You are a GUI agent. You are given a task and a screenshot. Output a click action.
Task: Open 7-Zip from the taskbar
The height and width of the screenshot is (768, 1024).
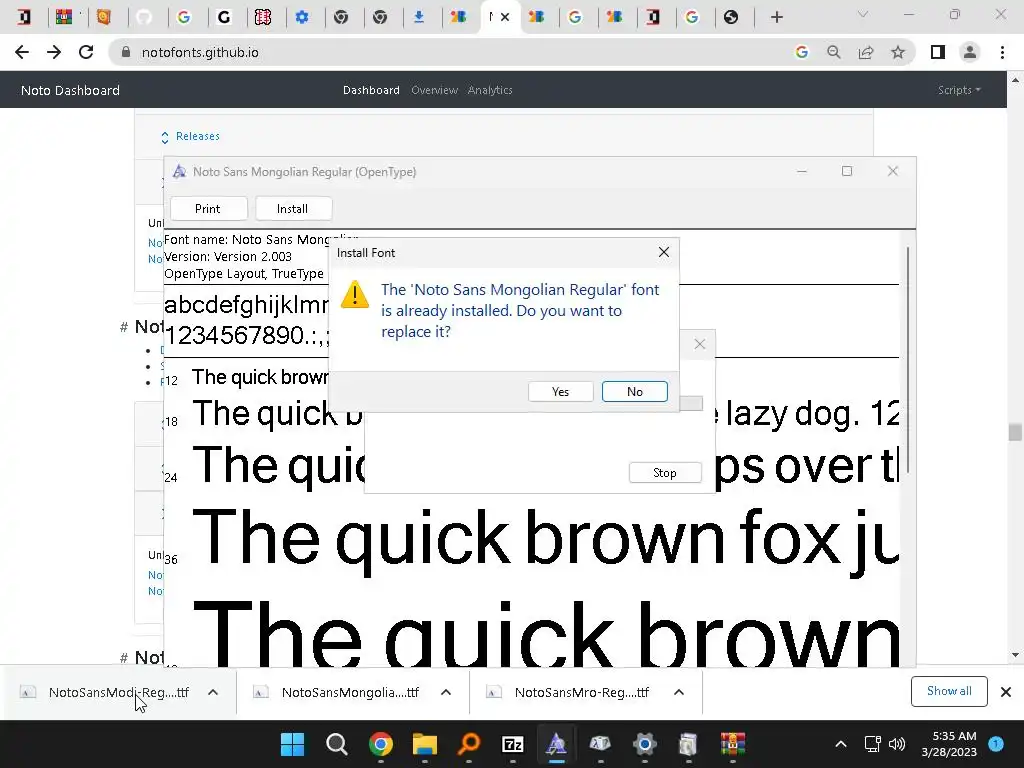(513, 744)
